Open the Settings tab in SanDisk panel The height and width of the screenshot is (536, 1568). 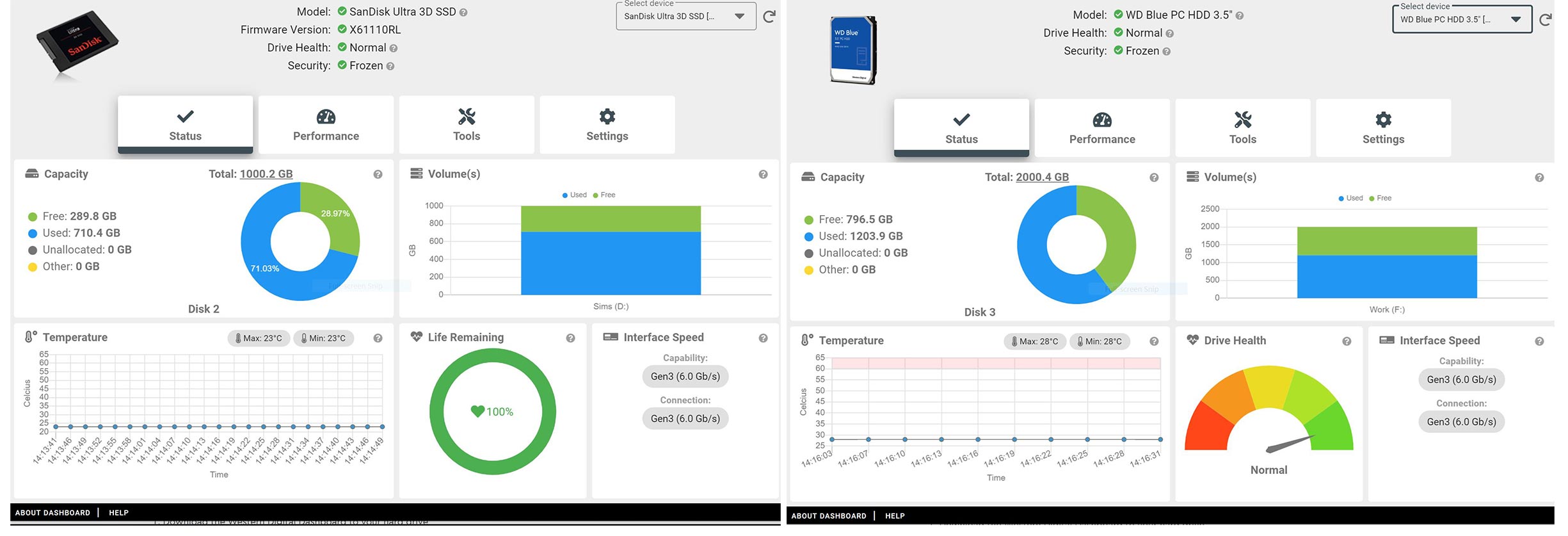pos(607,124)
